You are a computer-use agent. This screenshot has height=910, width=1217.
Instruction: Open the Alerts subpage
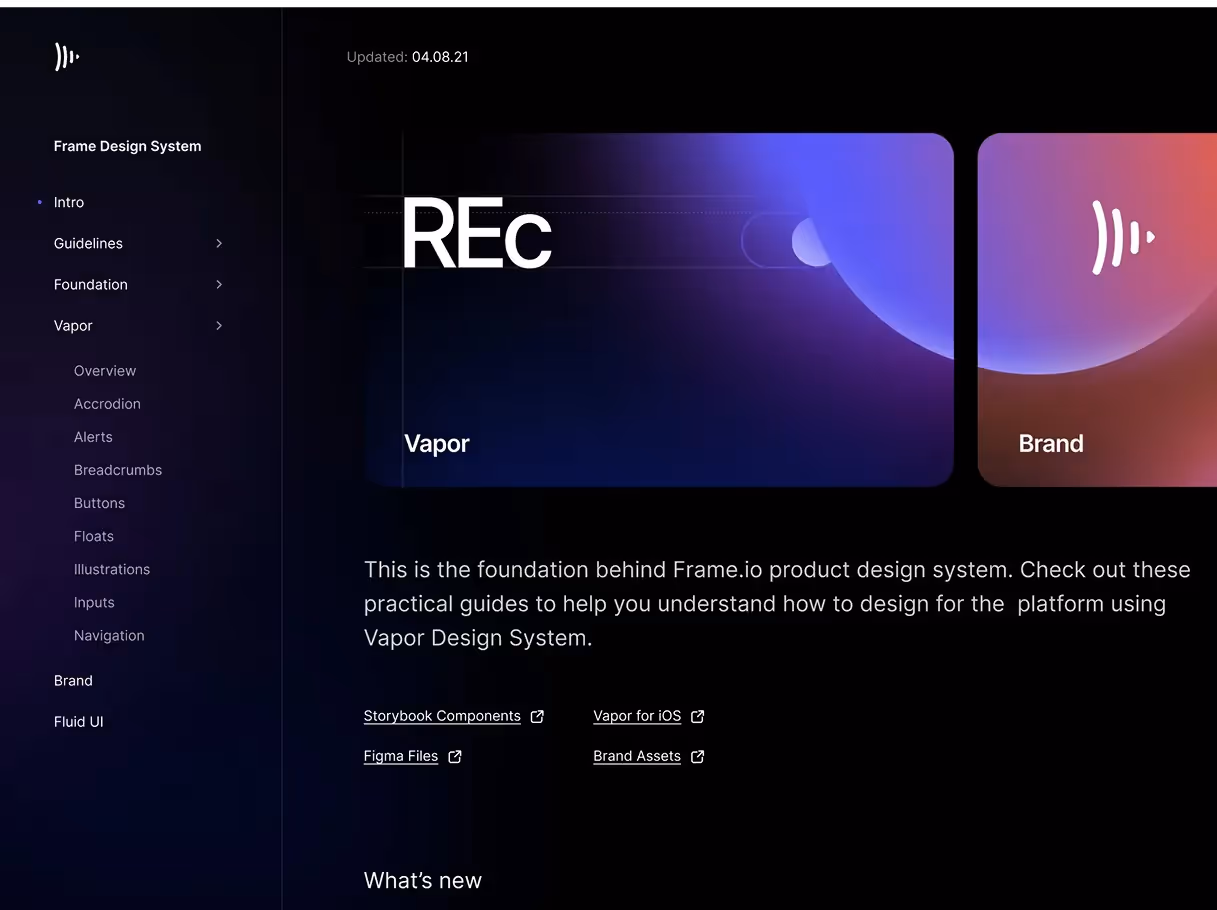[93, 436]
